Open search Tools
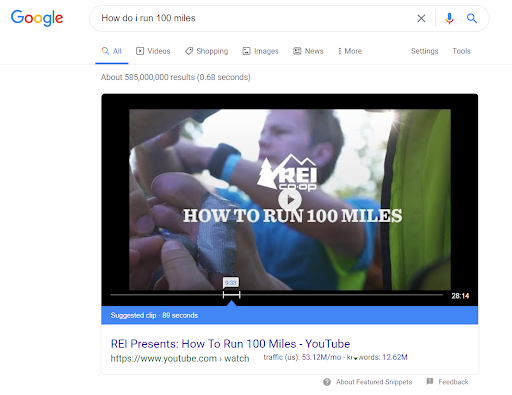This screenshot has width=512, height=395. coord(461,51)
